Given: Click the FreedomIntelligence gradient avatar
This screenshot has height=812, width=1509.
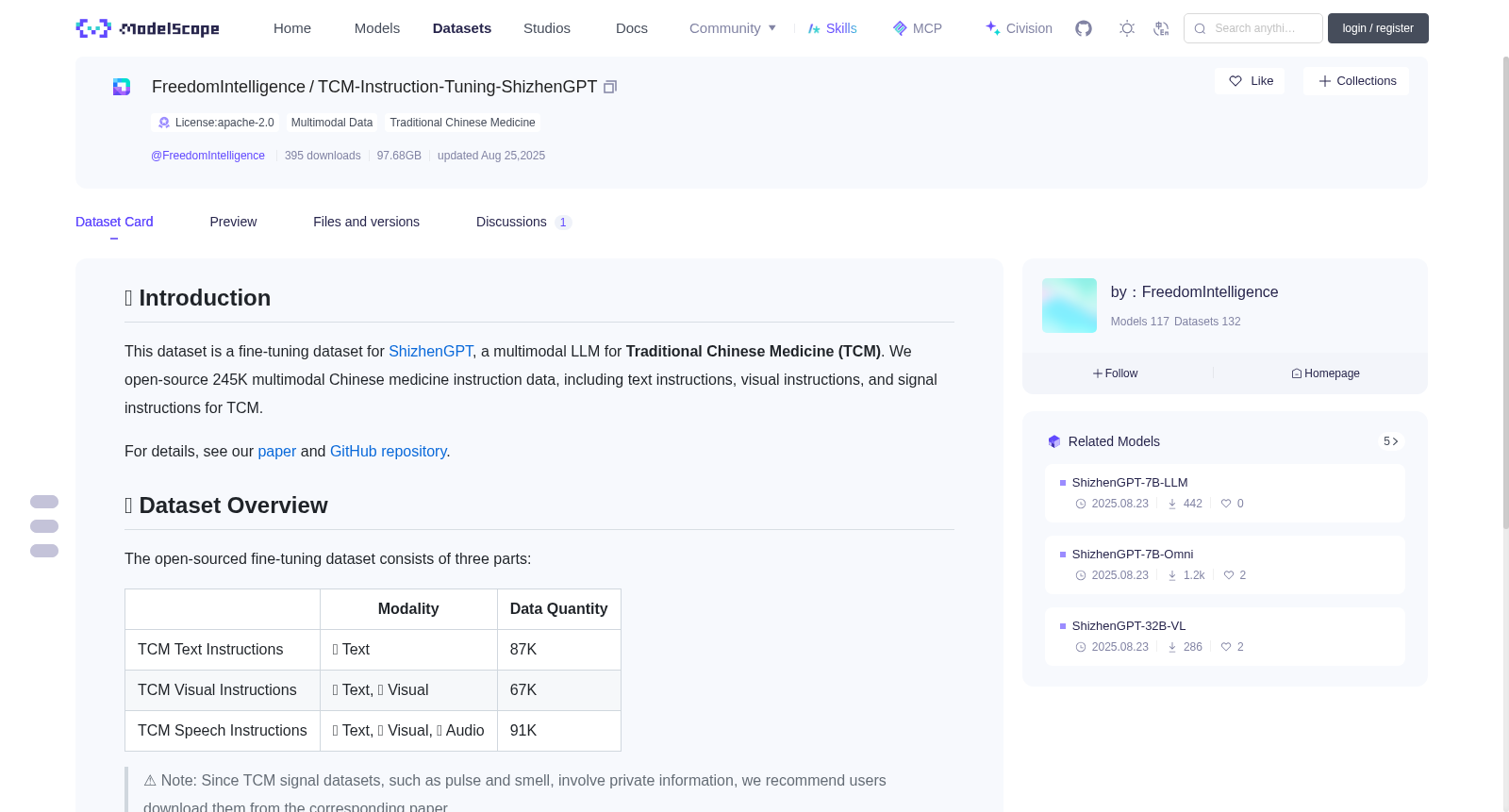Looking at the screenshot, I should [1070, 306].
